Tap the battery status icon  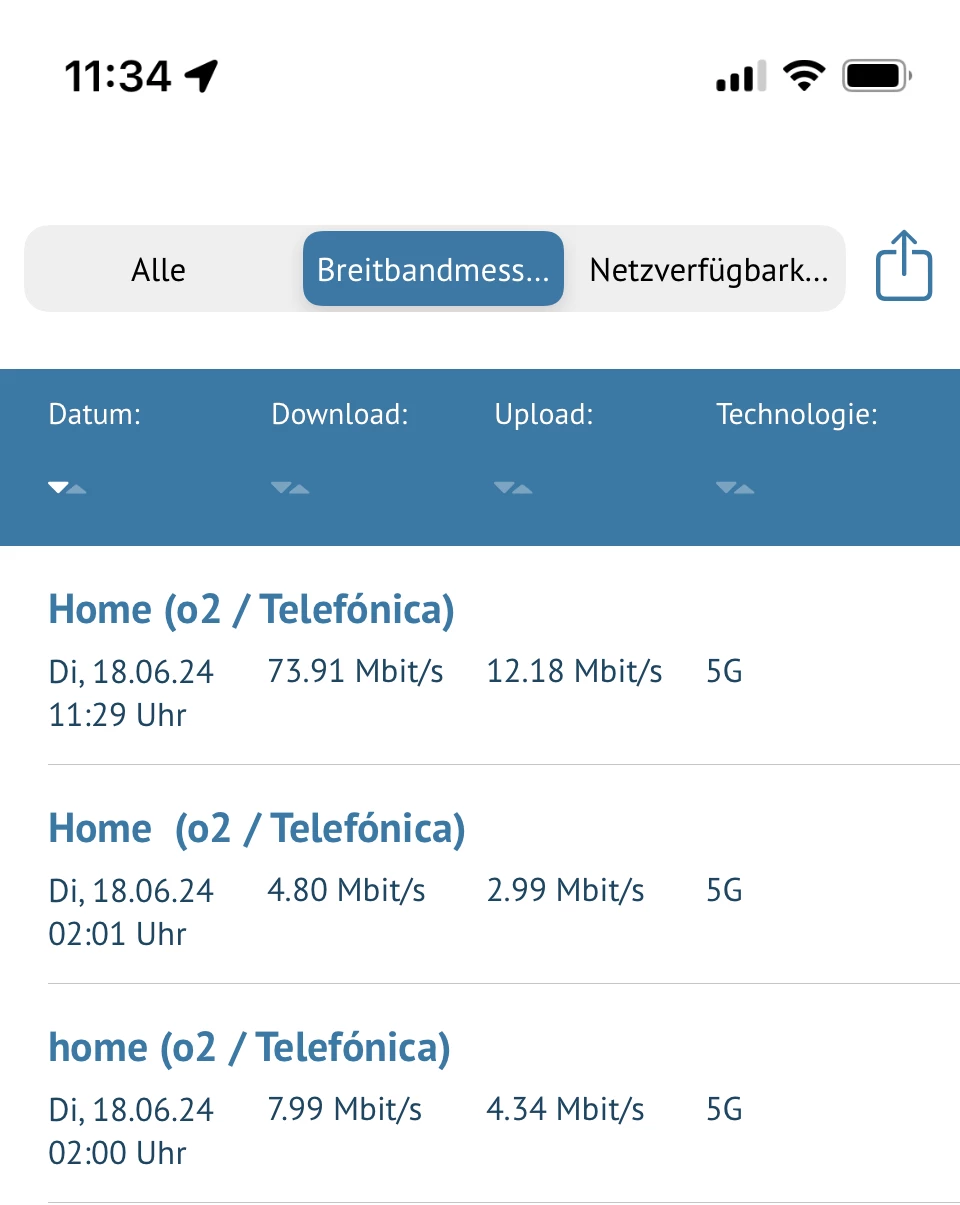[x=877, y=75]
